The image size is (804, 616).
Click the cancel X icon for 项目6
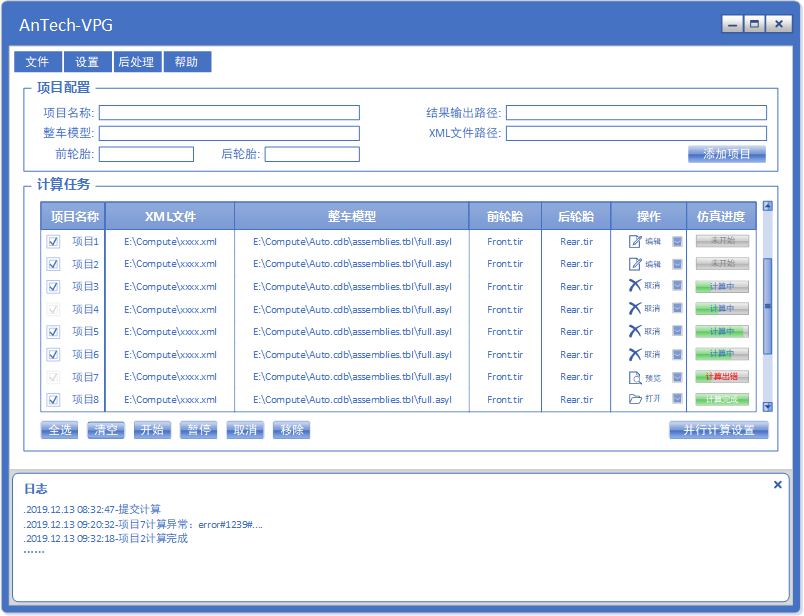pyautogui.click(x=635, y=354)
